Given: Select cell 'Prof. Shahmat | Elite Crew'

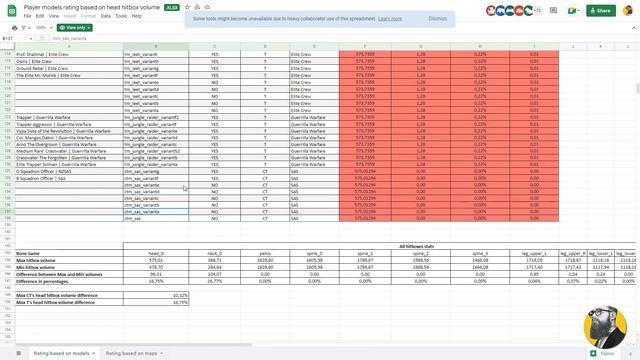Looking at the screenshot, I should [x=69, y=54].
